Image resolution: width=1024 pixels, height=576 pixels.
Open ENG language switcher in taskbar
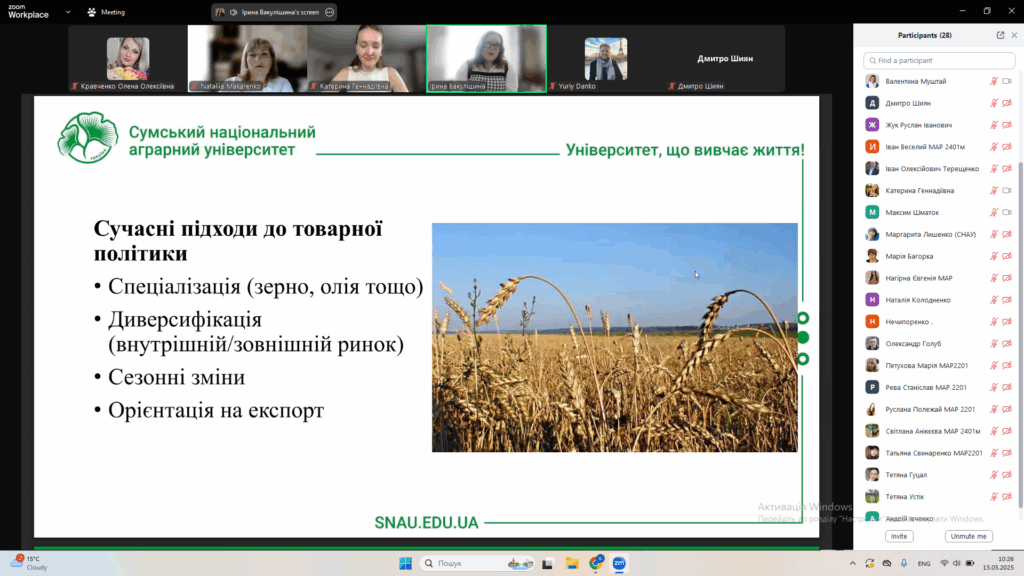coord(923,563)
